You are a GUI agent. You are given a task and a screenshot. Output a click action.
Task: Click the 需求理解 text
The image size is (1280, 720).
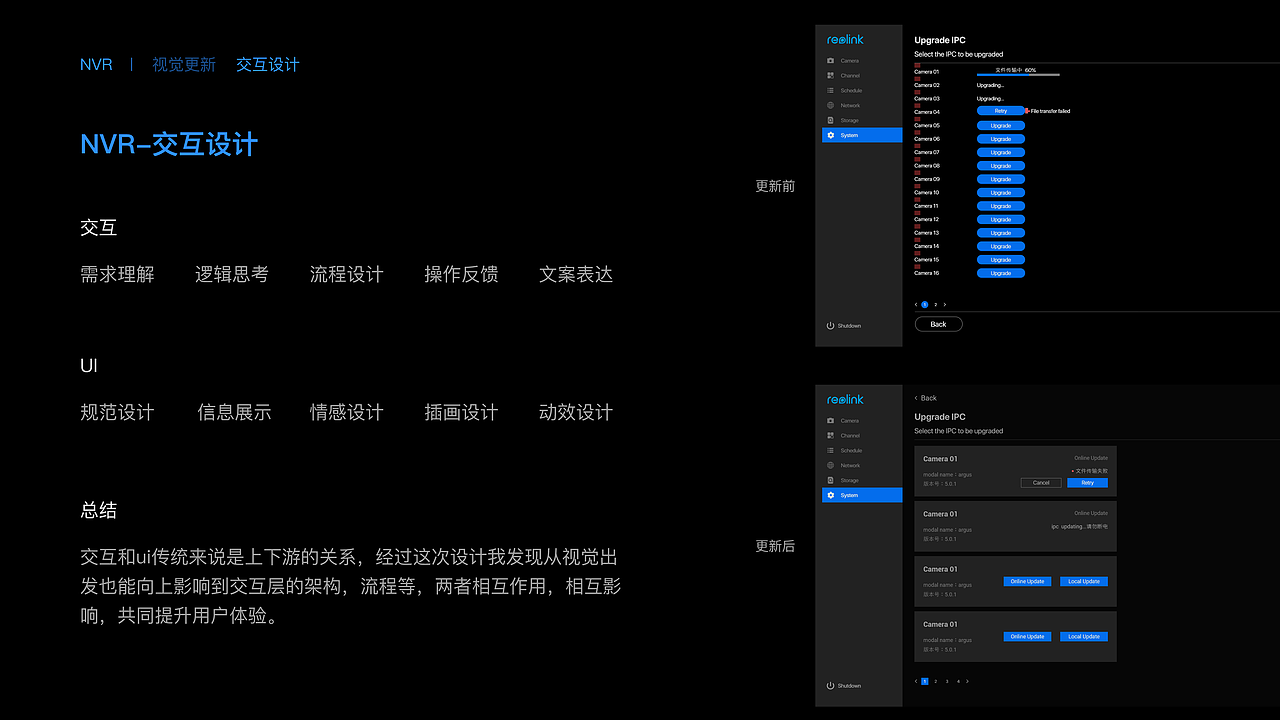click(x=117, y=274)
